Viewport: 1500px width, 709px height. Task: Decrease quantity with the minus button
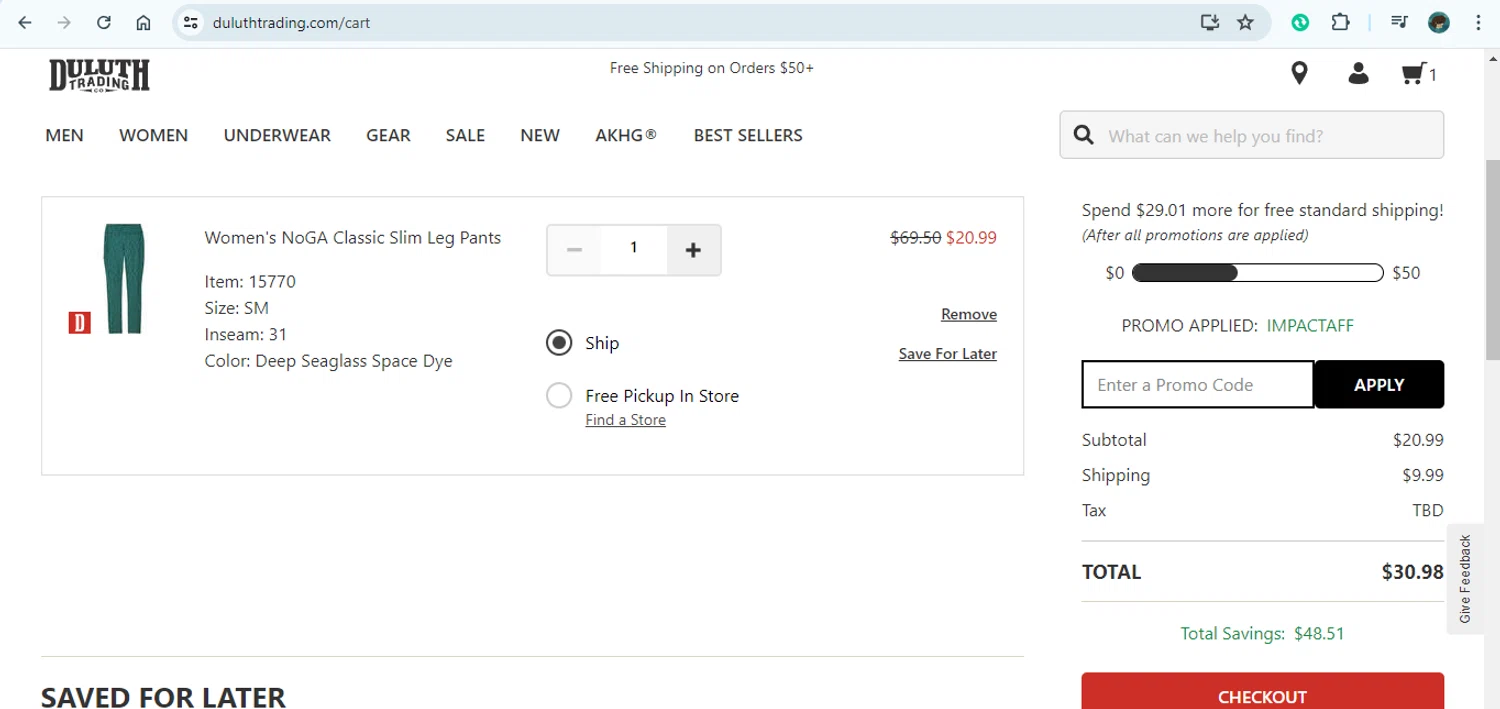[574, 249]
